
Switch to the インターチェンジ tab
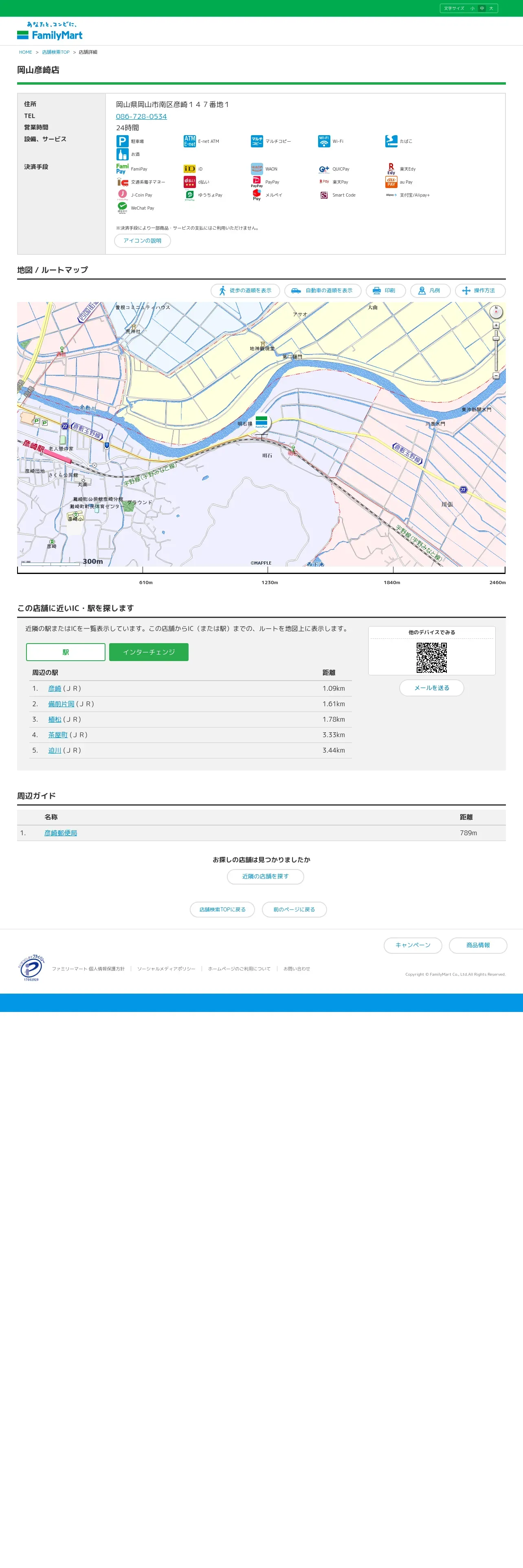pyautogui.click(x=149, y=652)
